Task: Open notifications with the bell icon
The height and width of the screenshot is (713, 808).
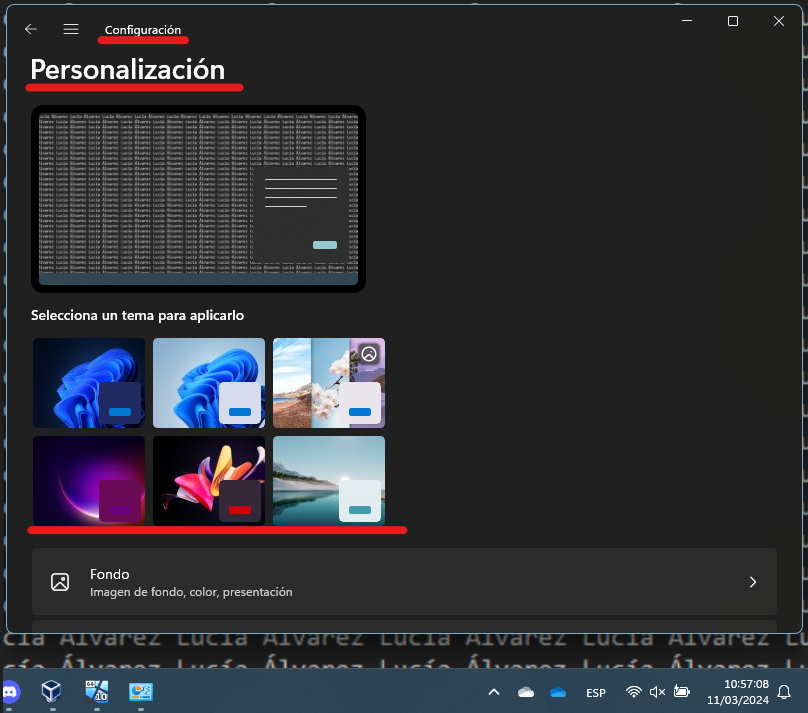Action: 786,691
